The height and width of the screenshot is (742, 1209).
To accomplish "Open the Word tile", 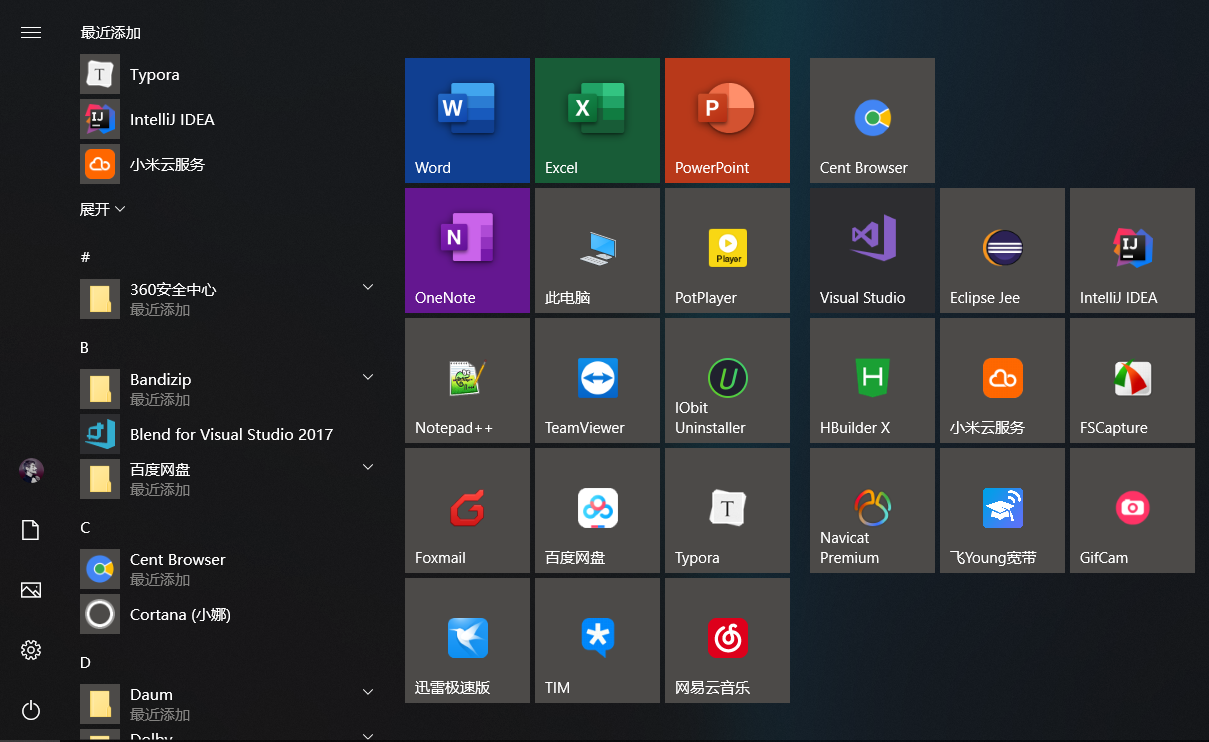I will click(x=467, y=120).
